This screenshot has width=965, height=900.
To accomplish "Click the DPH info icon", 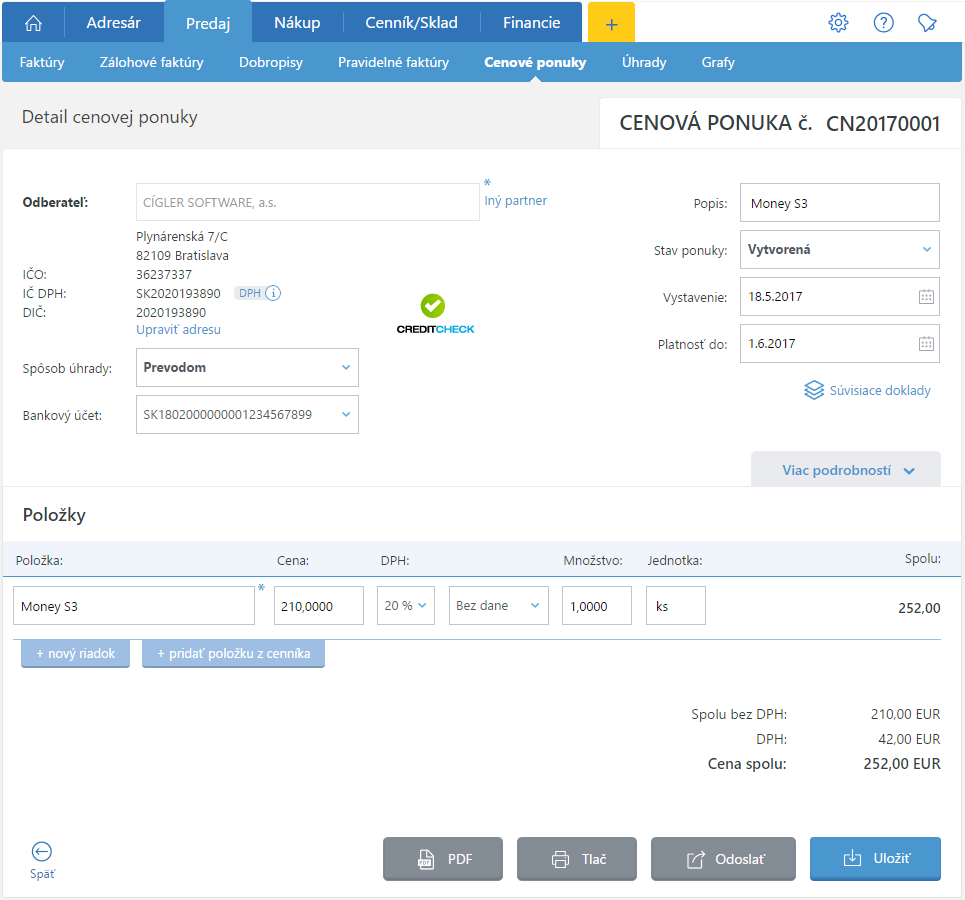I will tap(273, 294).
